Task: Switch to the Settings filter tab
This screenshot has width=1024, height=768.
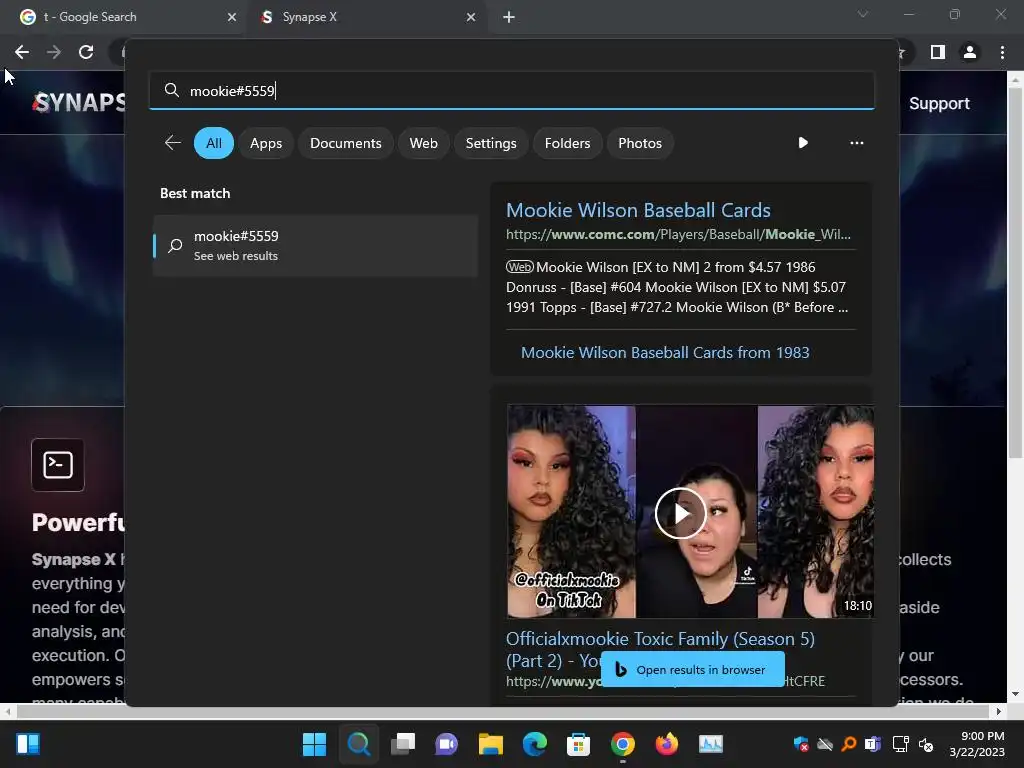Action: (490, 143)
